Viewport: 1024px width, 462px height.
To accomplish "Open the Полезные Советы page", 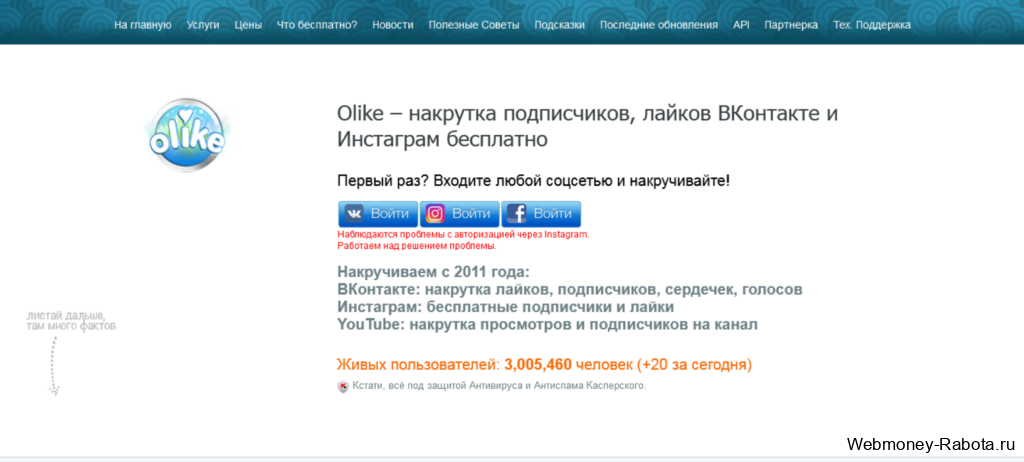I will tap(474, 25).
